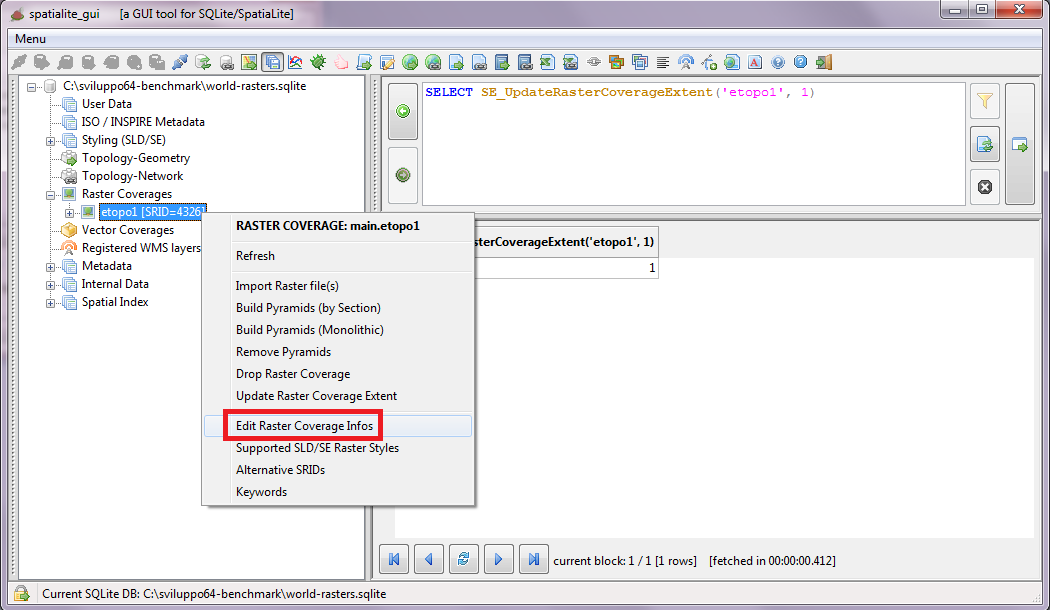
Task: Refresh the current result block
Action: (x=463, y=559)
